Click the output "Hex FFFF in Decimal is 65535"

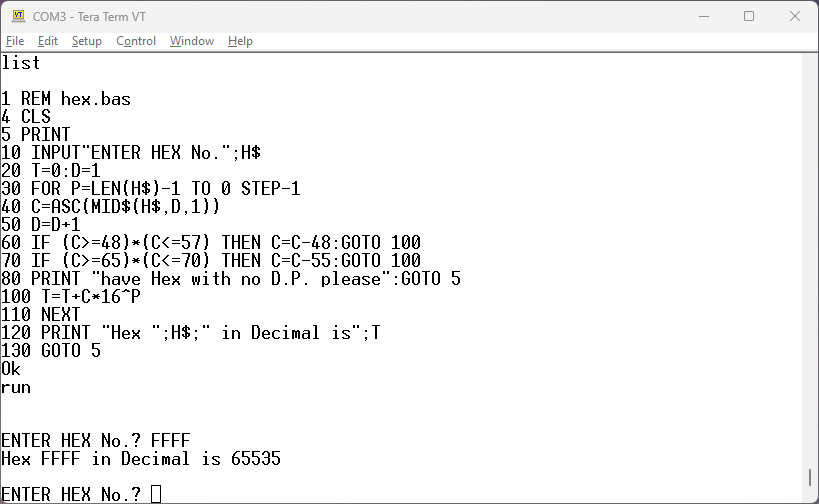pyautogui.click(x=141, y=459)
